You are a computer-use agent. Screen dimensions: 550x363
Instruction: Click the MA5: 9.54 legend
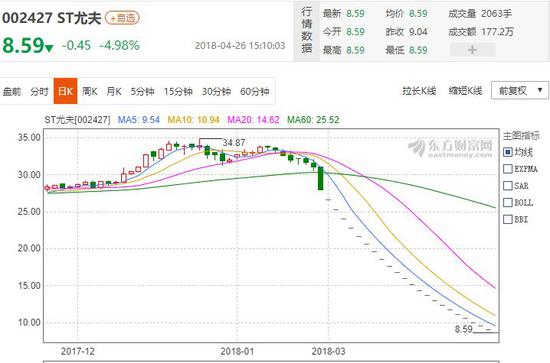(x=139, y=120)
